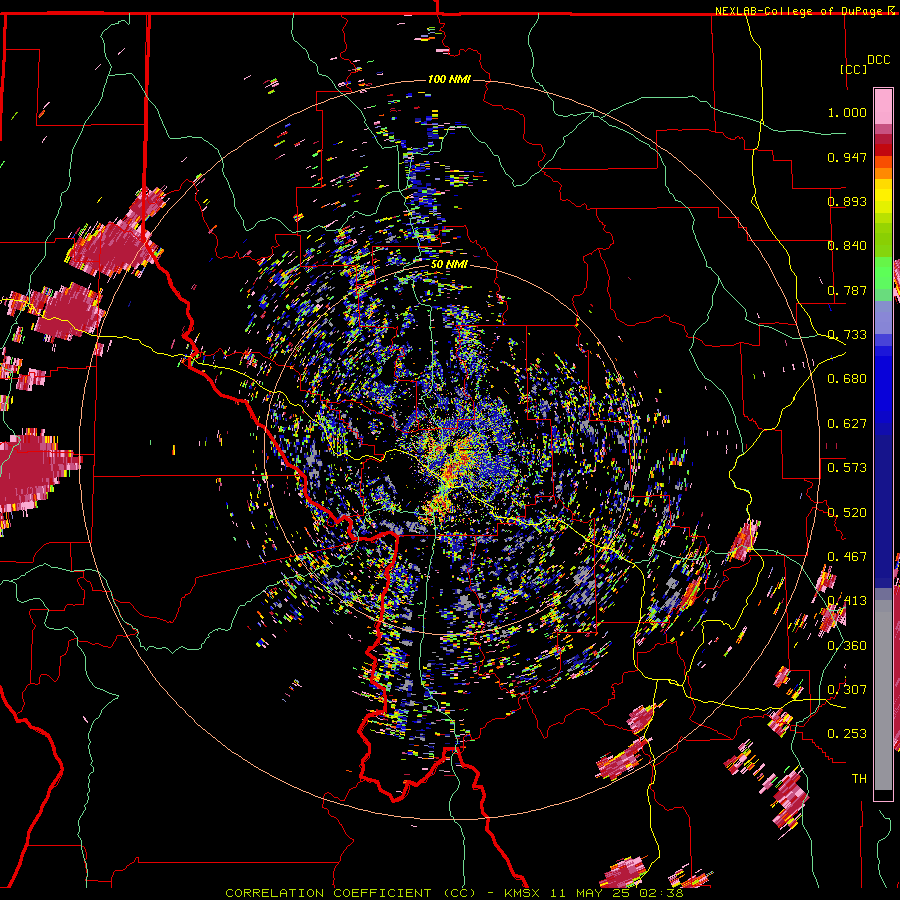
Task: Select the 0.253 legend value
Action: (x=847, y=734)
